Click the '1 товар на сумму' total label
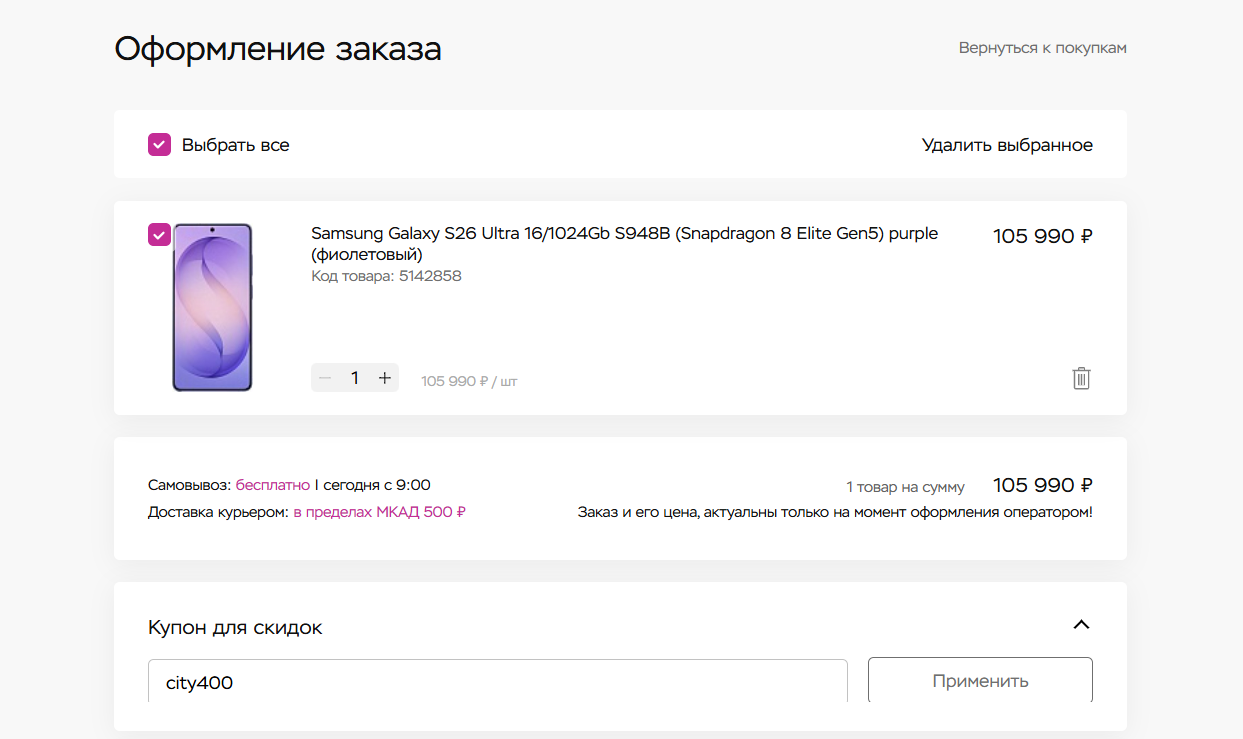The width and height of the screenshot is (1243, 739). pos(905,487)
